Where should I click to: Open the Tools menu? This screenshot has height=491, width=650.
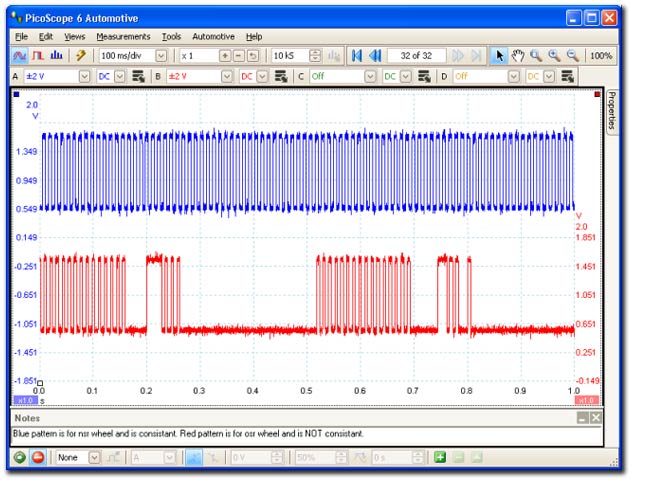(171, 36)
